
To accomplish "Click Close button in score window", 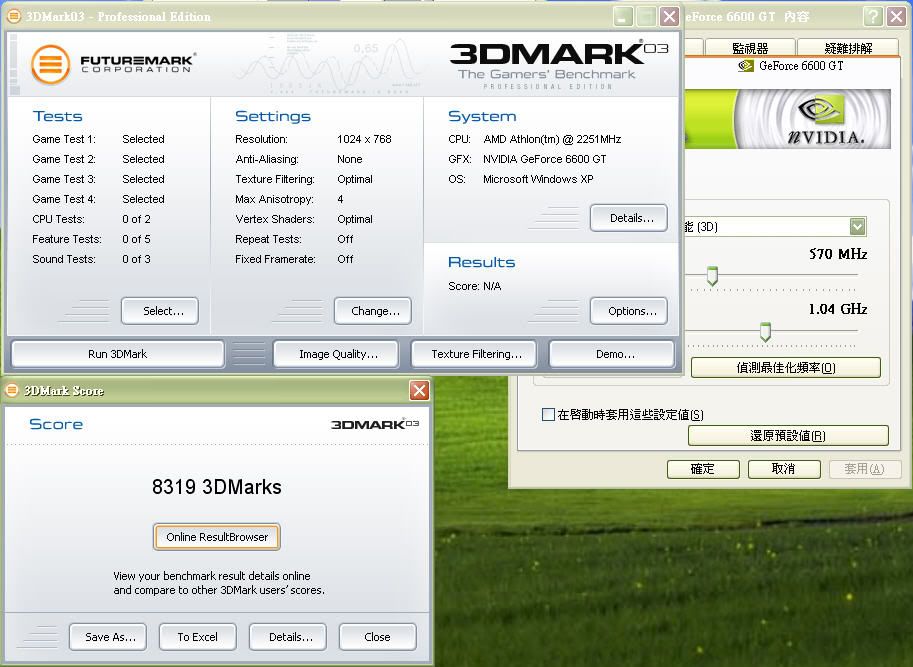I will point(378,637).
